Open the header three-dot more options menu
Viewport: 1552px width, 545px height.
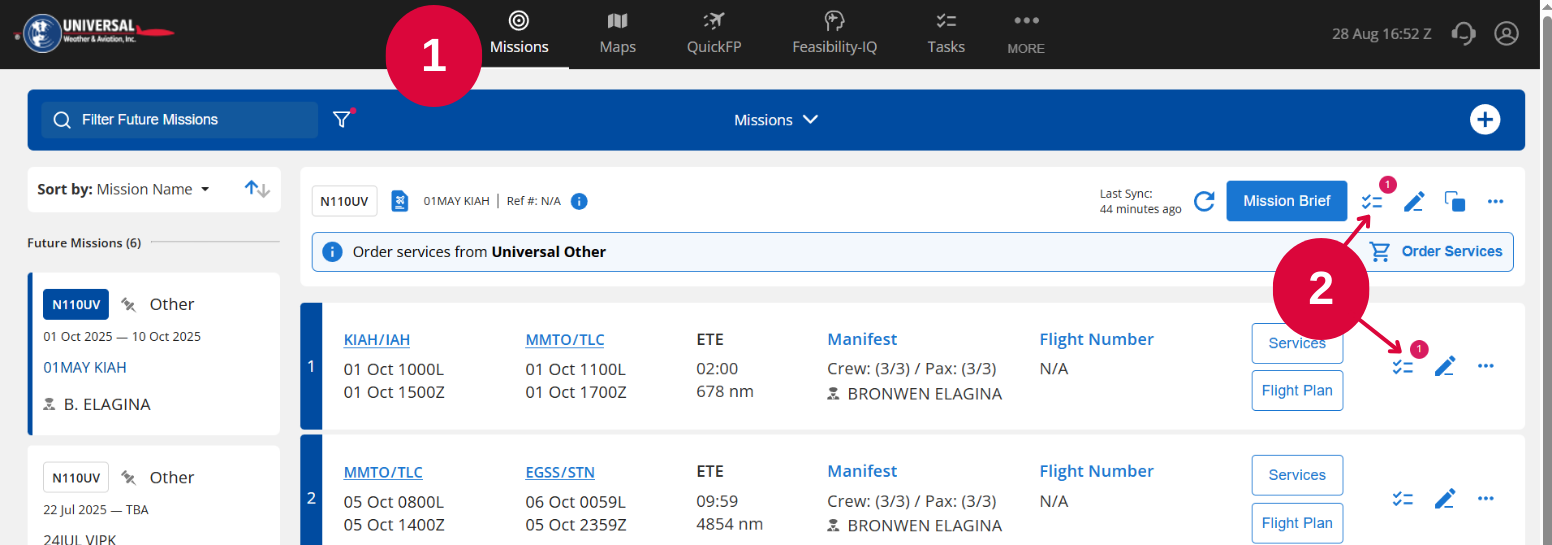tap(1495, 201)
